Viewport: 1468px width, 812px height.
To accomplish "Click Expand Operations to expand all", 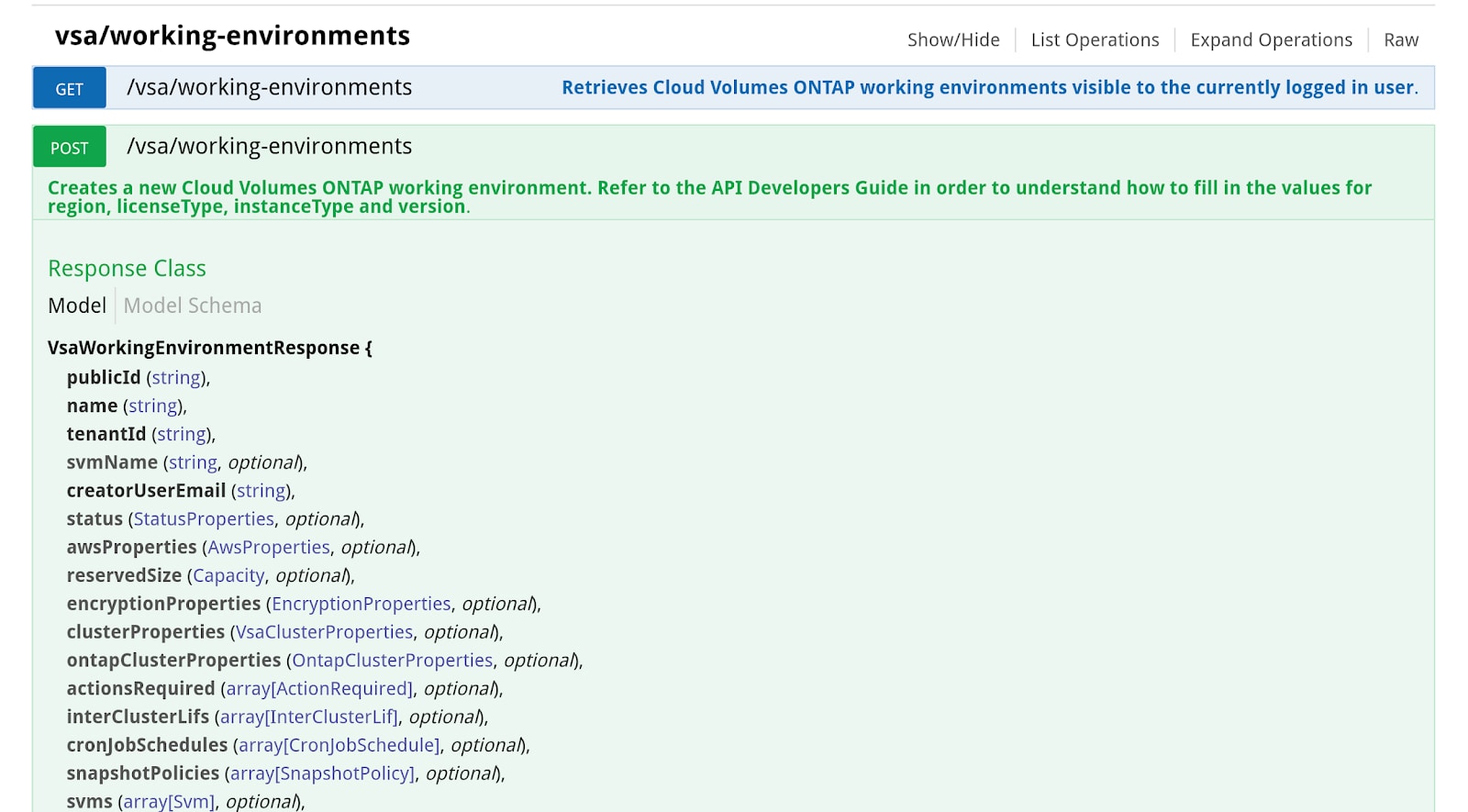I will 1270,39.
